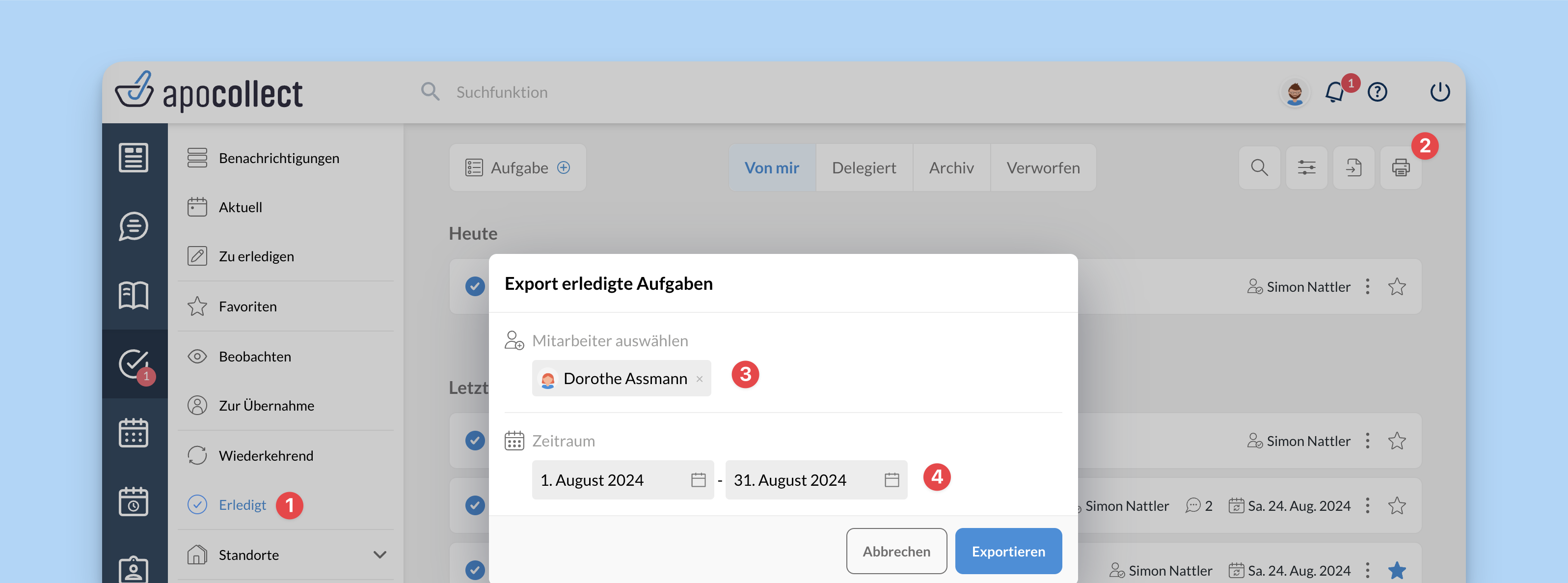1568x583 pixels.
Task: Unfavorite the filled blue star task
Action: (1397, 570)
